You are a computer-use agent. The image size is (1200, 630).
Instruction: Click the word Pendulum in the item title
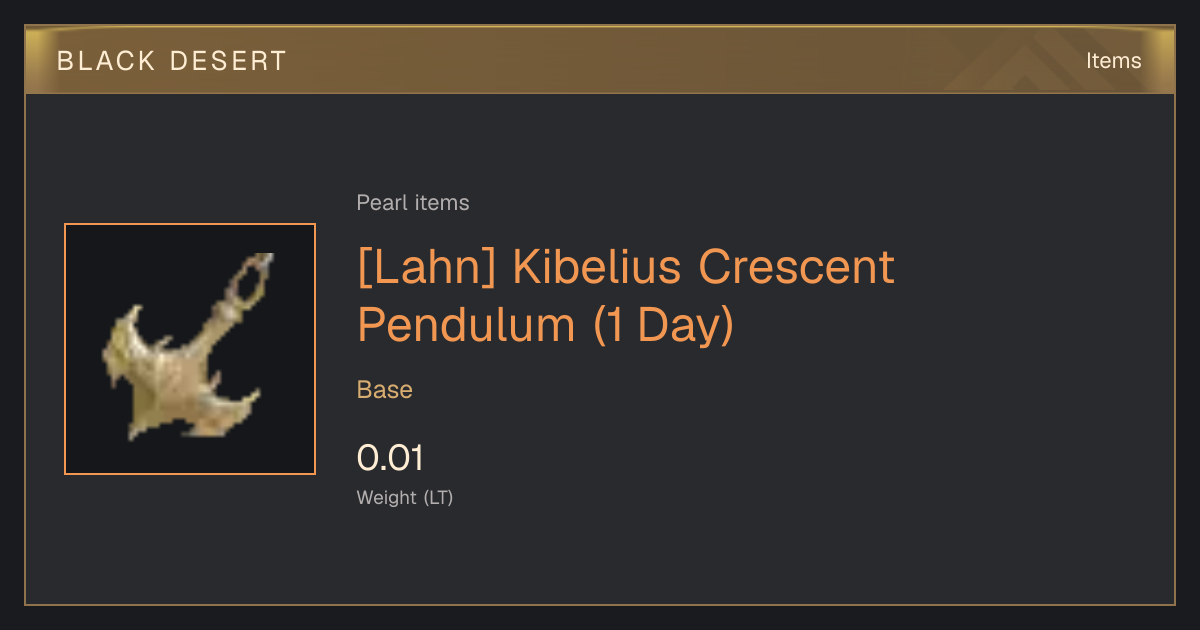466,325
